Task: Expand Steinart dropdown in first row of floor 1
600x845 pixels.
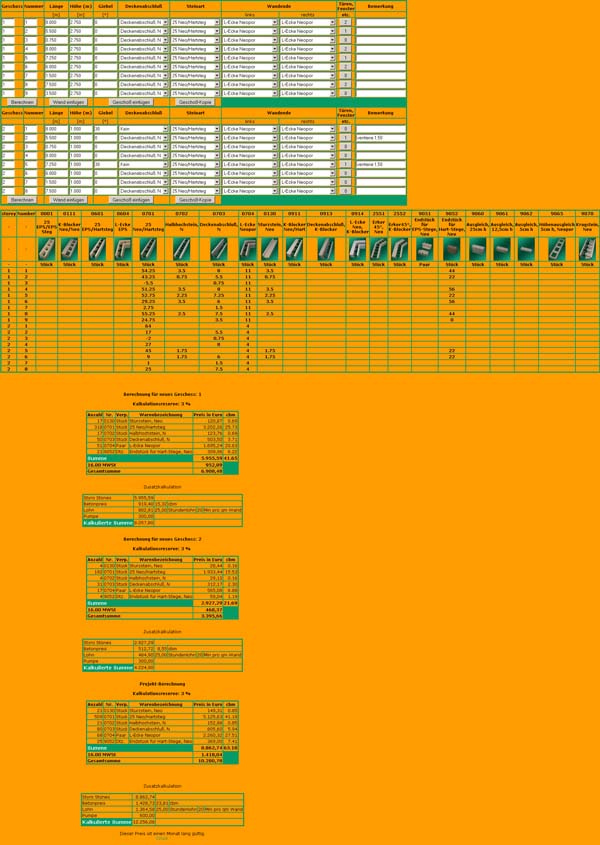Action: click(195, 22)
